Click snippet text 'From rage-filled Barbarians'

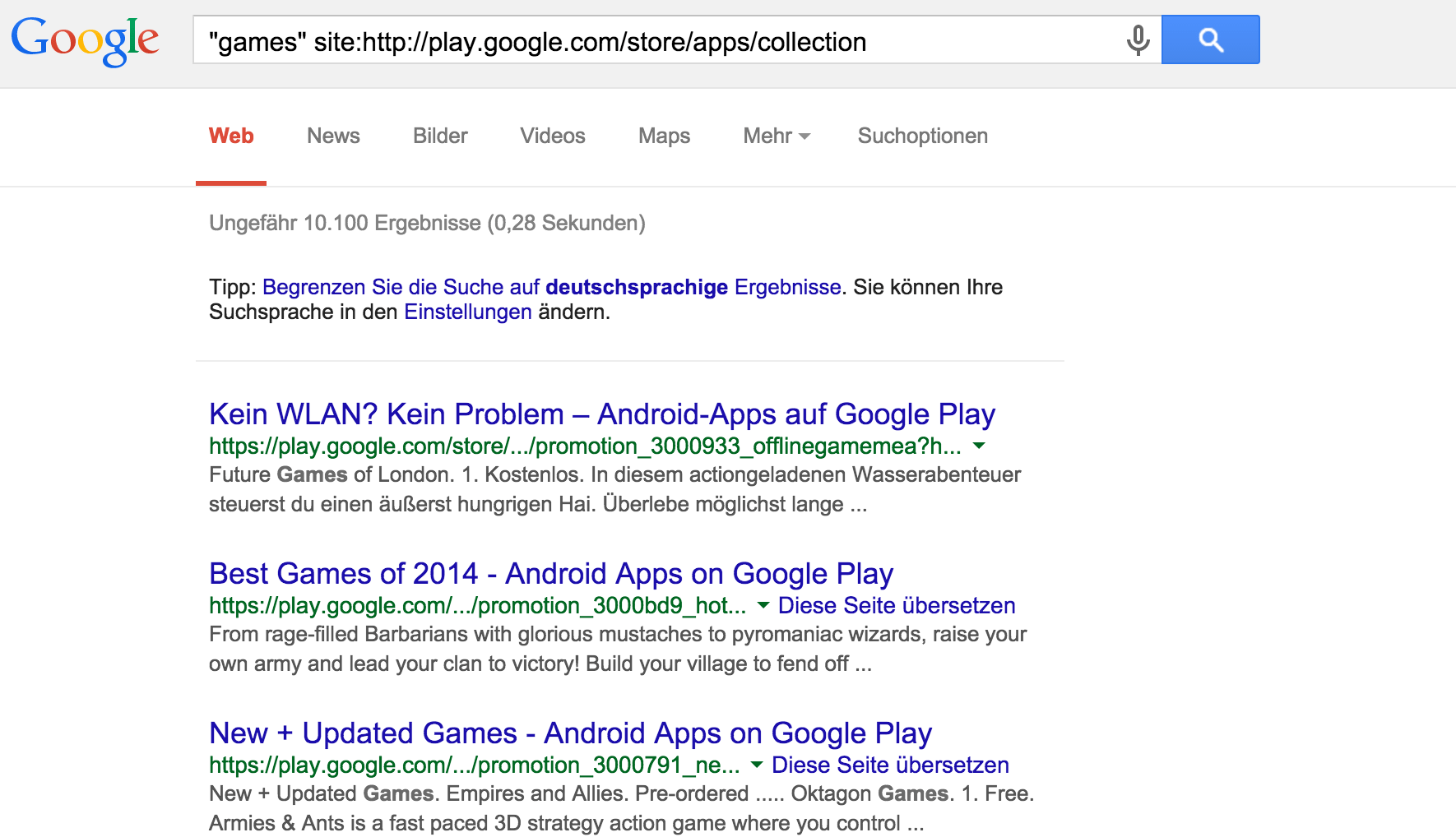338,634
